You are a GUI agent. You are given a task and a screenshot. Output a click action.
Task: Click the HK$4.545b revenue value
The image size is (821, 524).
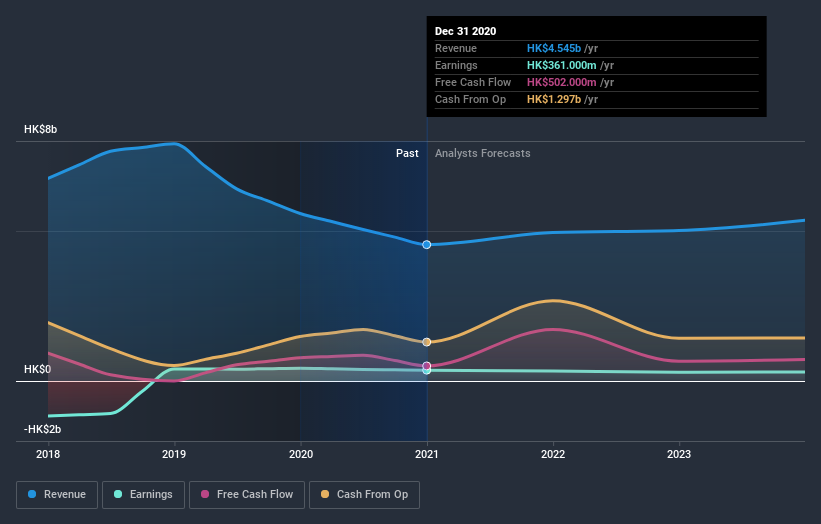[554, 48]
